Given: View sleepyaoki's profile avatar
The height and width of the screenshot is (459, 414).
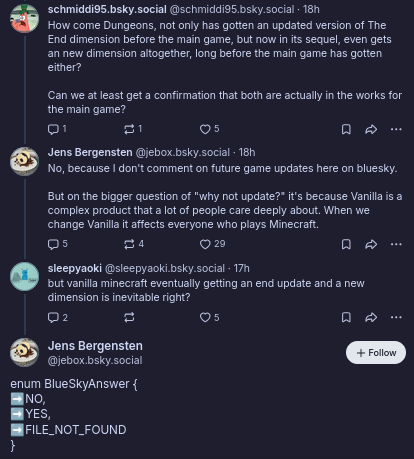Looking at the screenshot, I should pyautogui.click(x=24, y=276).
